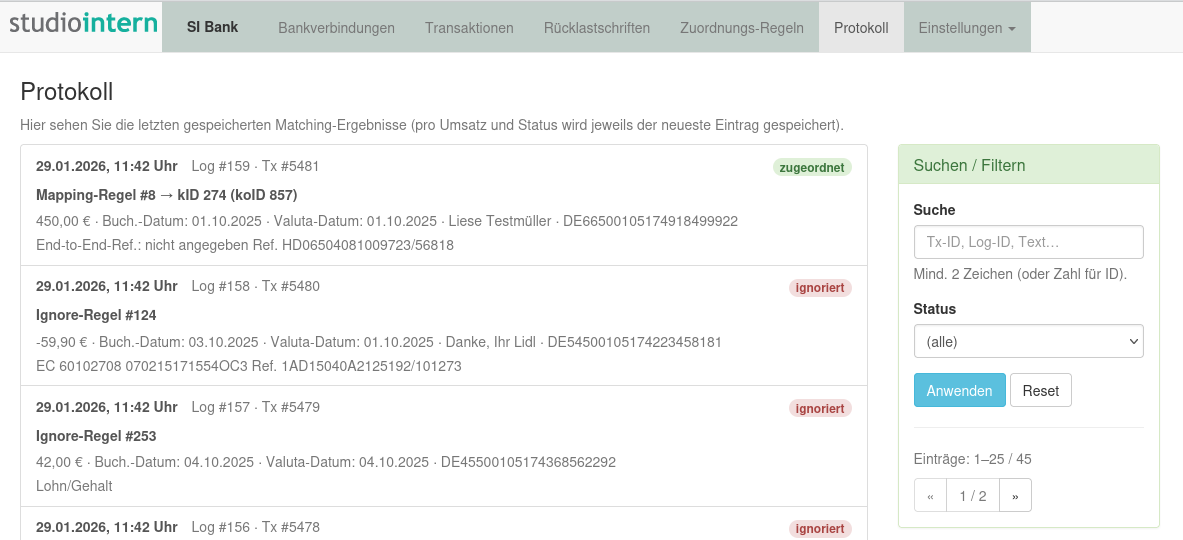Go to previous page with « arrow
This screenshot has width=1183, height=540.
pyautogui.click(x=931, y=496)
